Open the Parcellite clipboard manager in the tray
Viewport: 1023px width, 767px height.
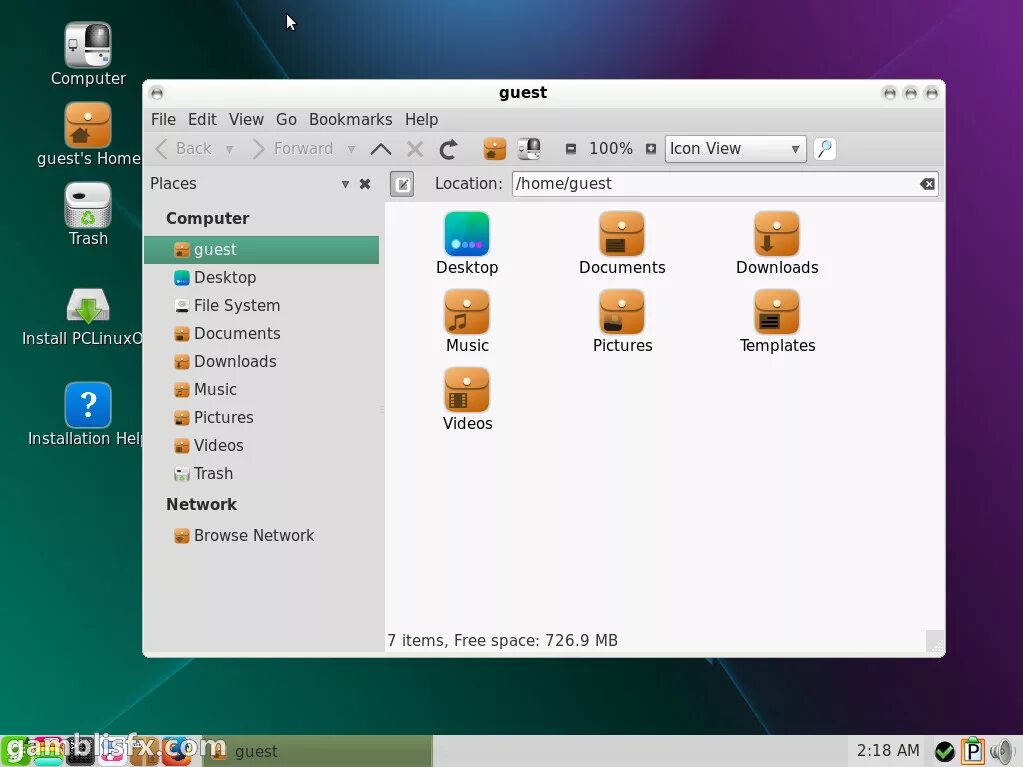pyautogui.click(x=973, y=750)
